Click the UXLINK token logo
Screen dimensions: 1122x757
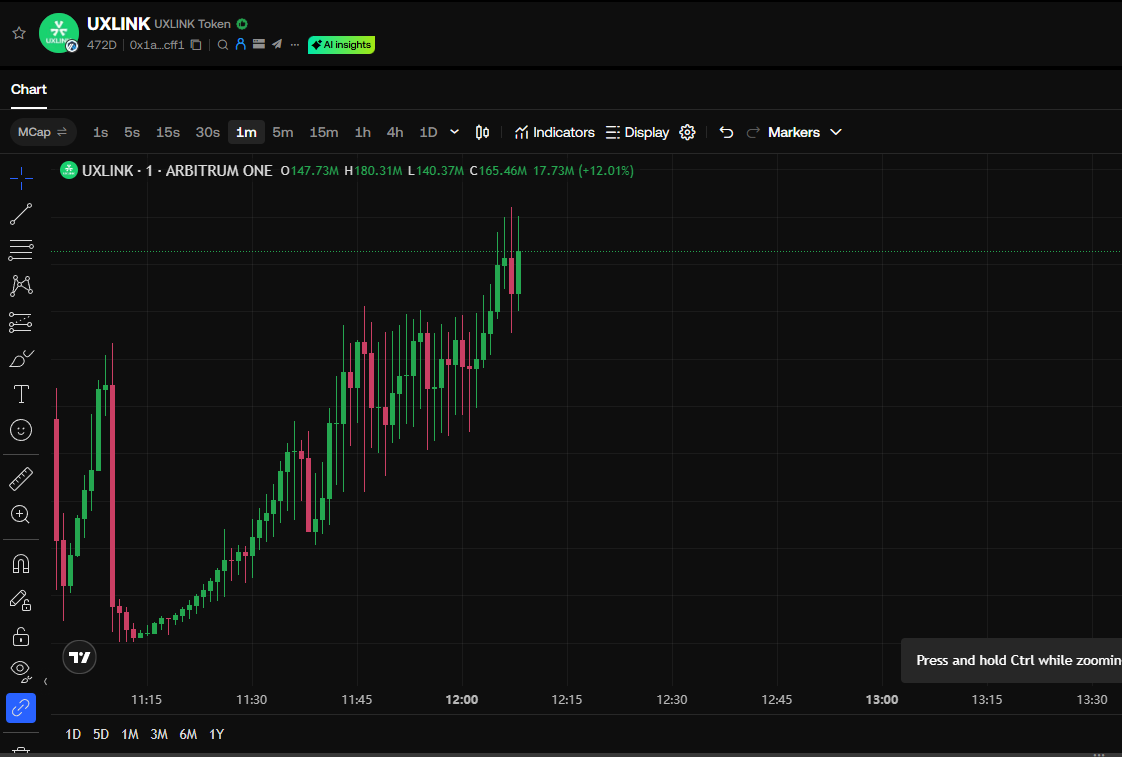tap(59, 33)
